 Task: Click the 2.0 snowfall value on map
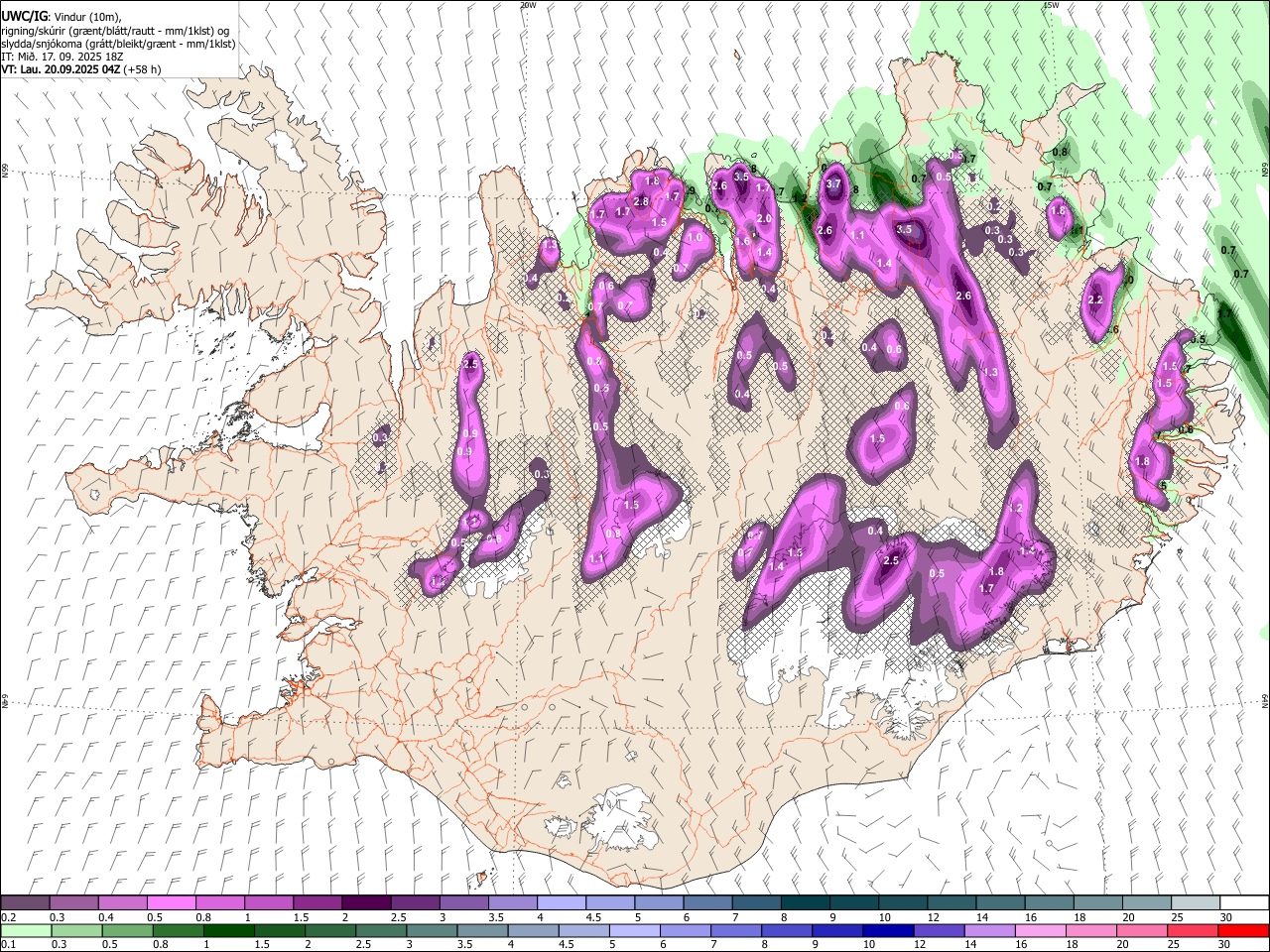[x=764, y=218]
